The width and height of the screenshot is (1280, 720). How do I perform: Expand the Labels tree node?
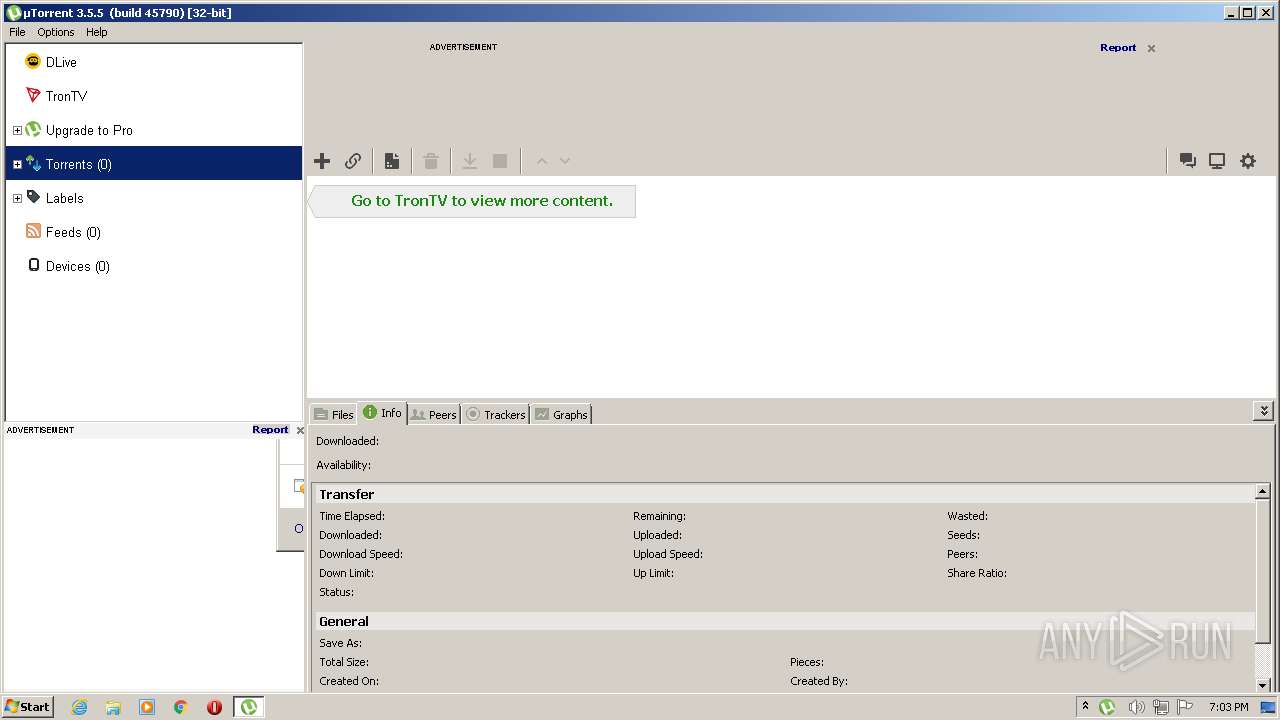17,198
